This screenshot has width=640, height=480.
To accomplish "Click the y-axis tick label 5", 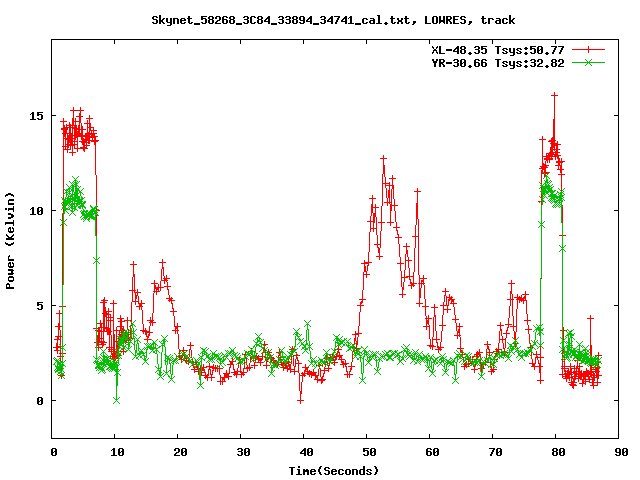I will click(x=40, y=306).
